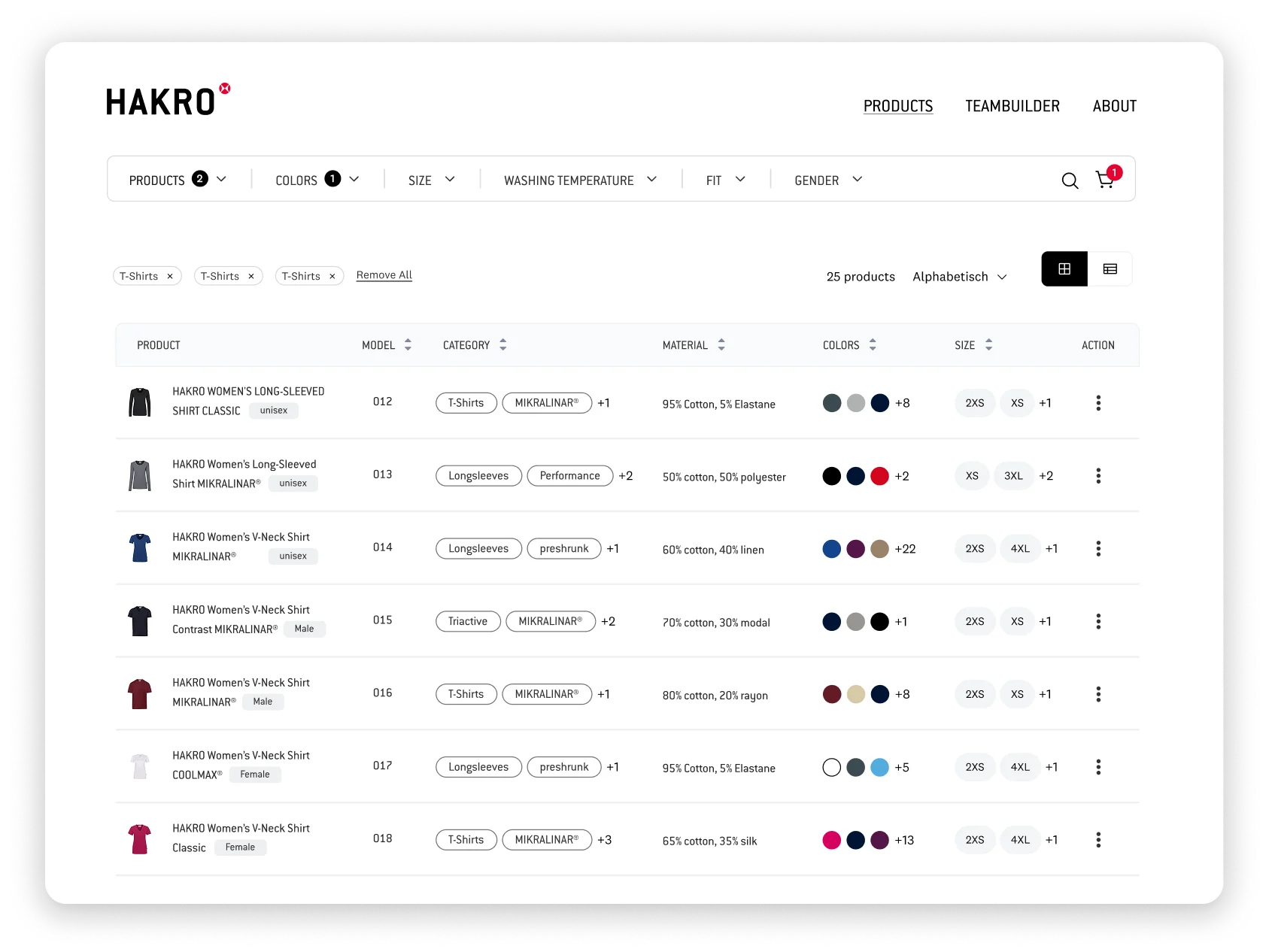This screenshot has height=952, width=1269.
Task: Click T-Shirts category tag on model 018
Action: point(466,840)
